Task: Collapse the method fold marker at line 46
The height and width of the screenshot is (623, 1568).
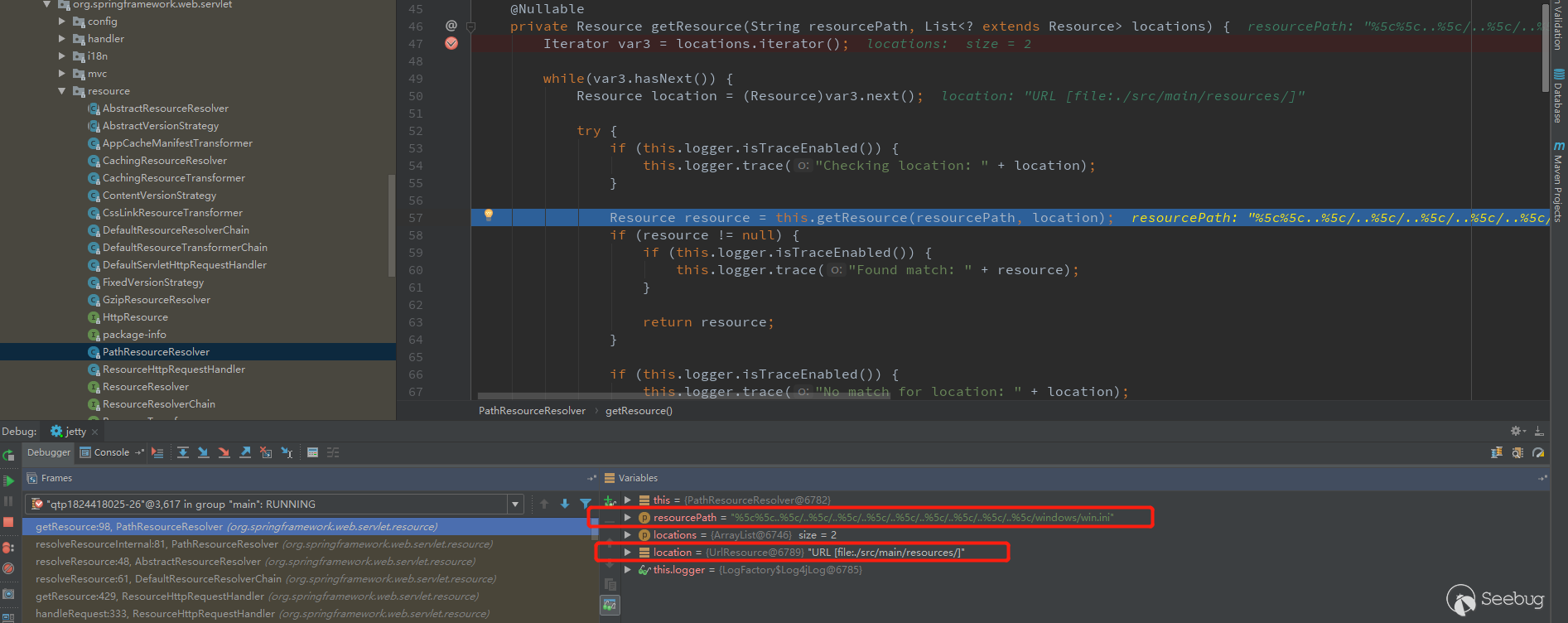Action: 470,27
